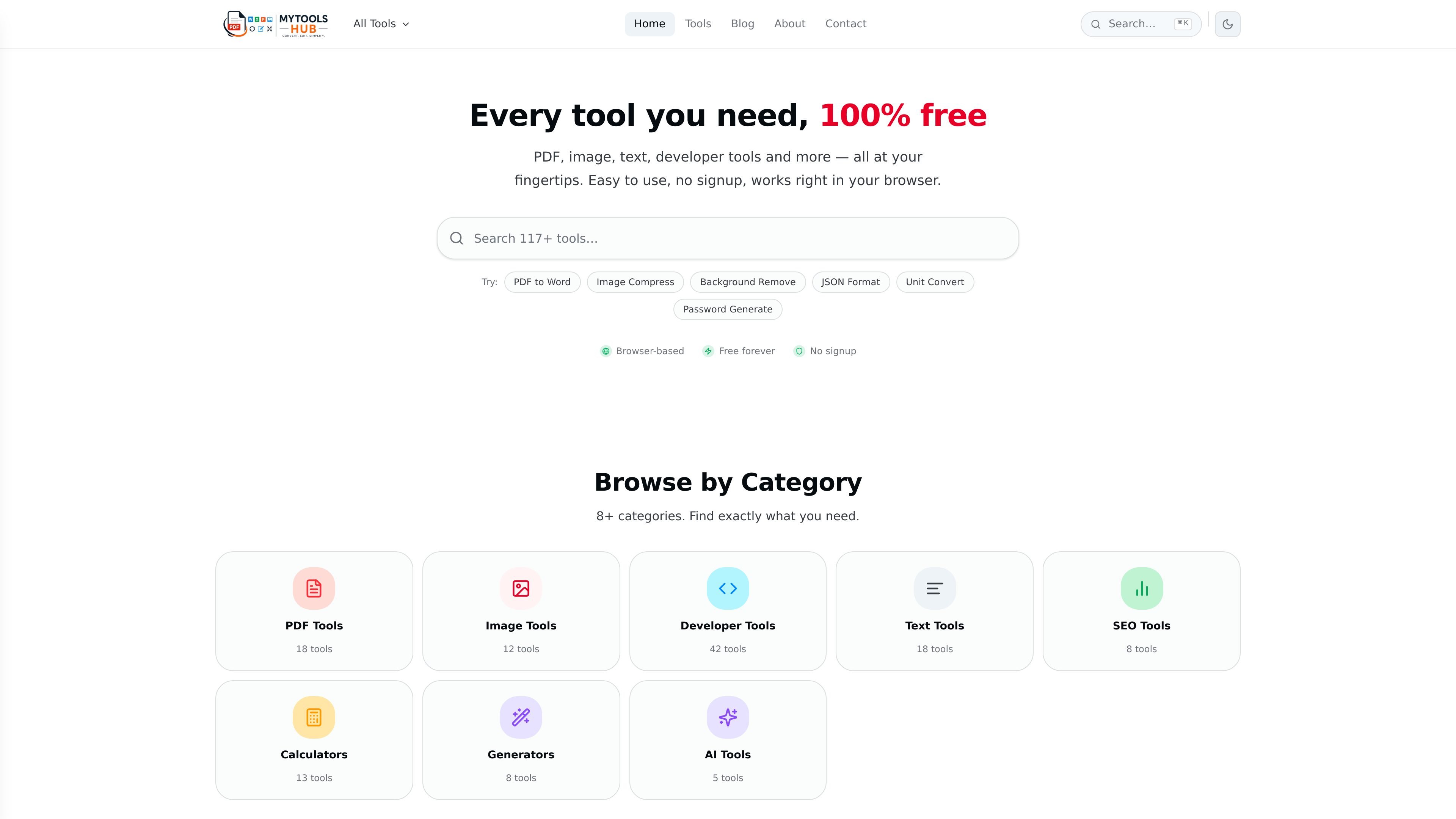Viewport: 1456px width, 819px height.
Task: Select the Text Tools card title
Action: [934, 626]
